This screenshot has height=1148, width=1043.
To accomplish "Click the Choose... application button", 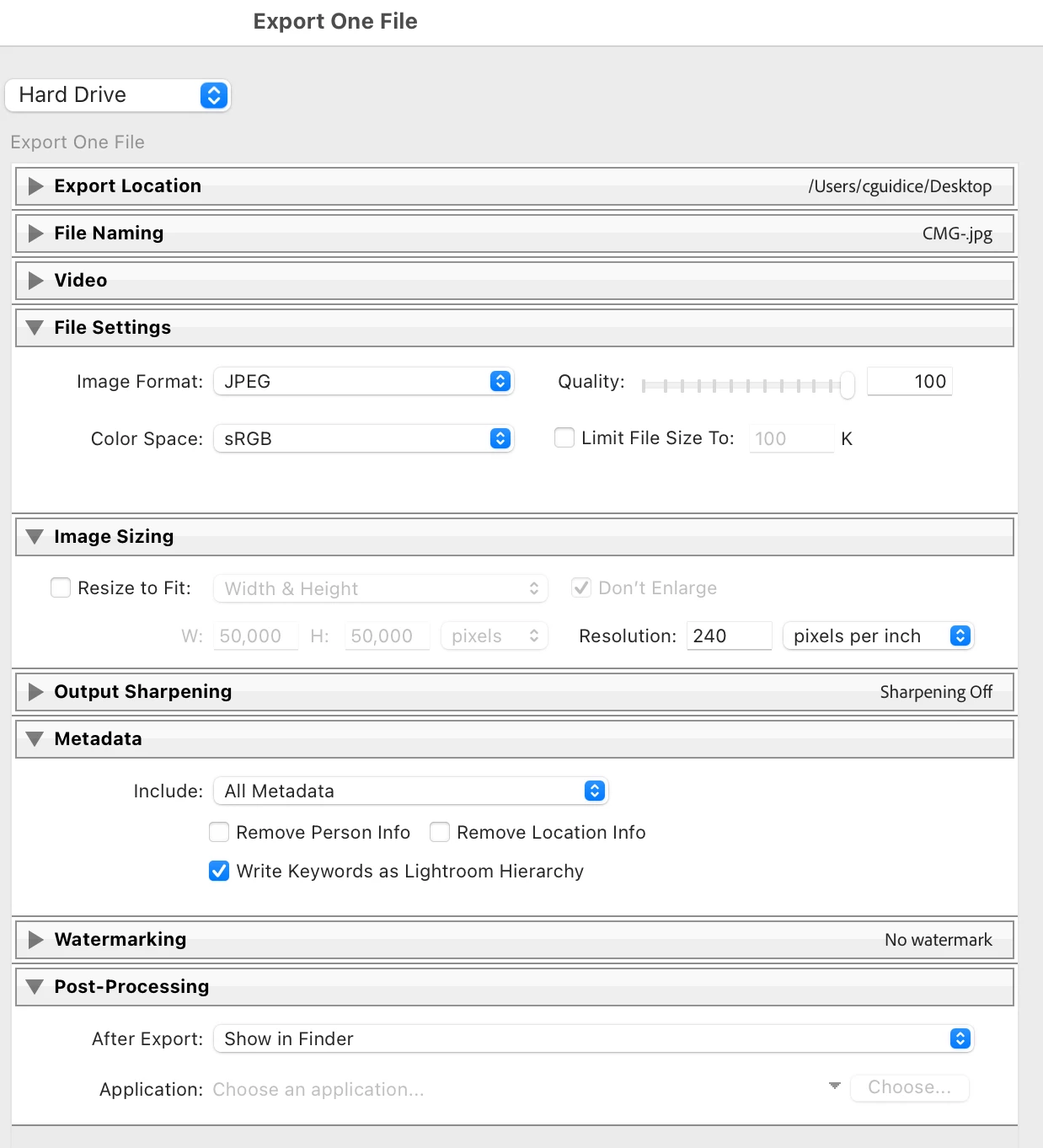I will click(x=910, y=1088).
